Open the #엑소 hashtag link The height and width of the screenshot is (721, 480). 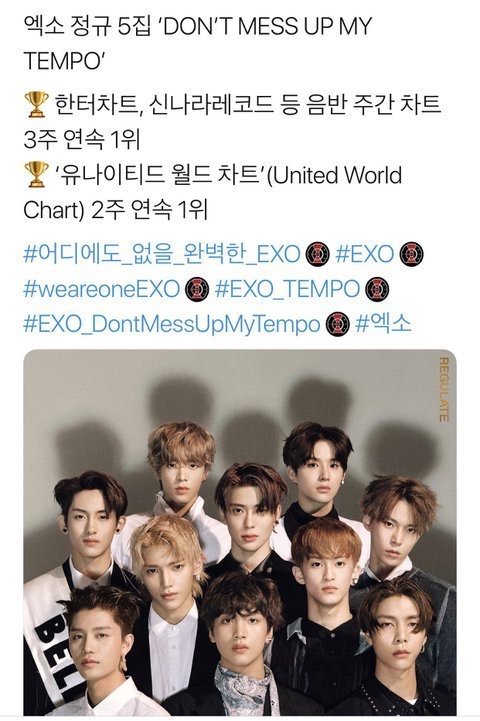[x=383, y=324]
